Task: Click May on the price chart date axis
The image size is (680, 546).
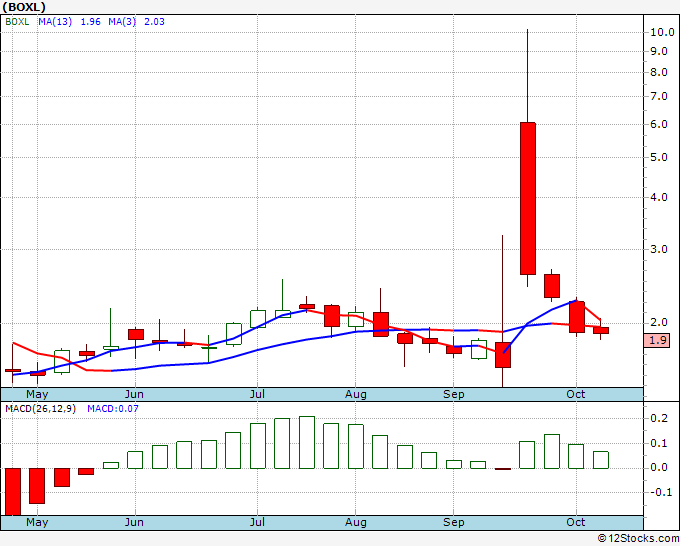Action: 37,394
